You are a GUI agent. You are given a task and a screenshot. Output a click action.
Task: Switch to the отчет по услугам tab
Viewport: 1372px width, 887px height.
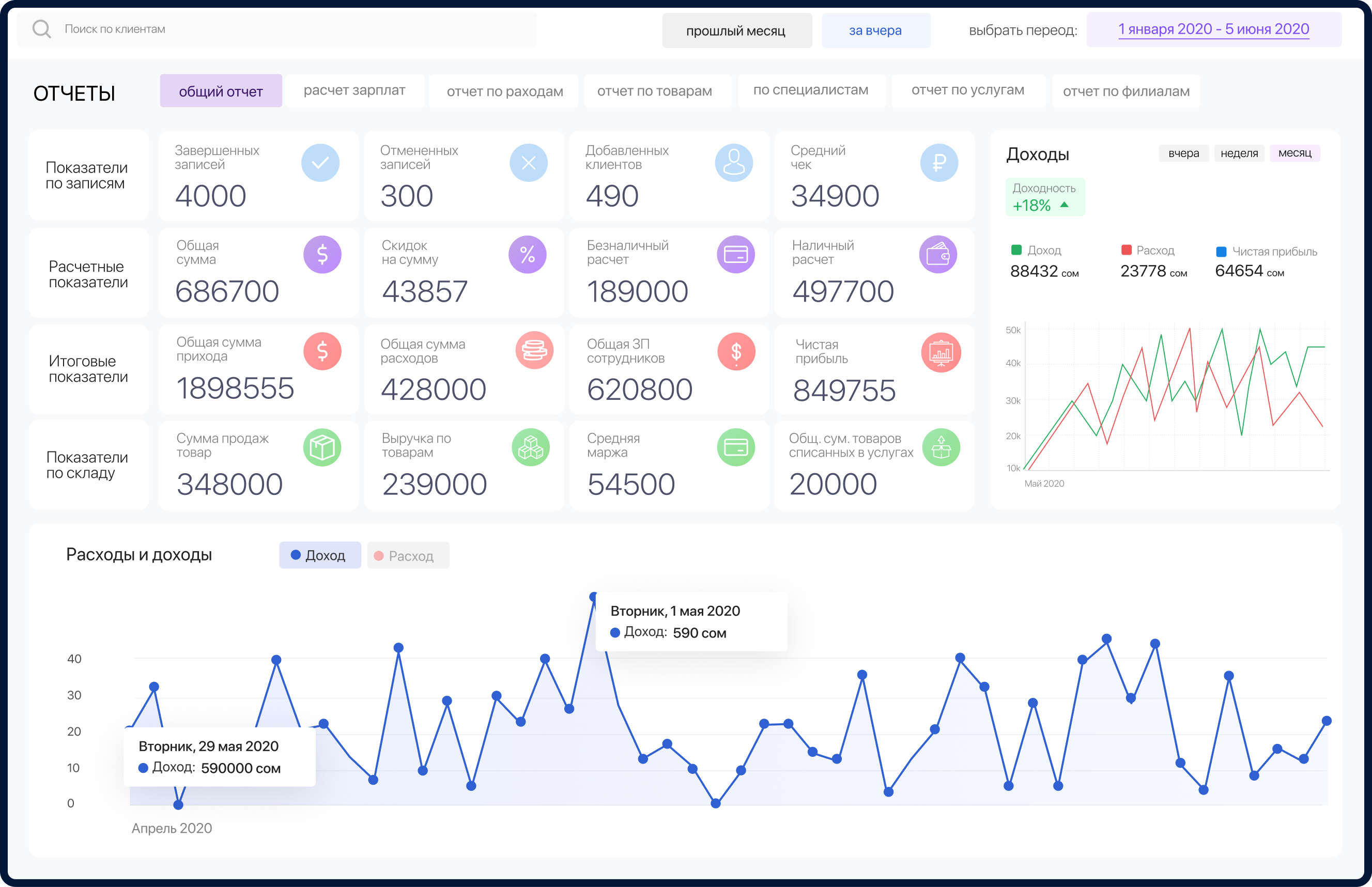point(968,90)
